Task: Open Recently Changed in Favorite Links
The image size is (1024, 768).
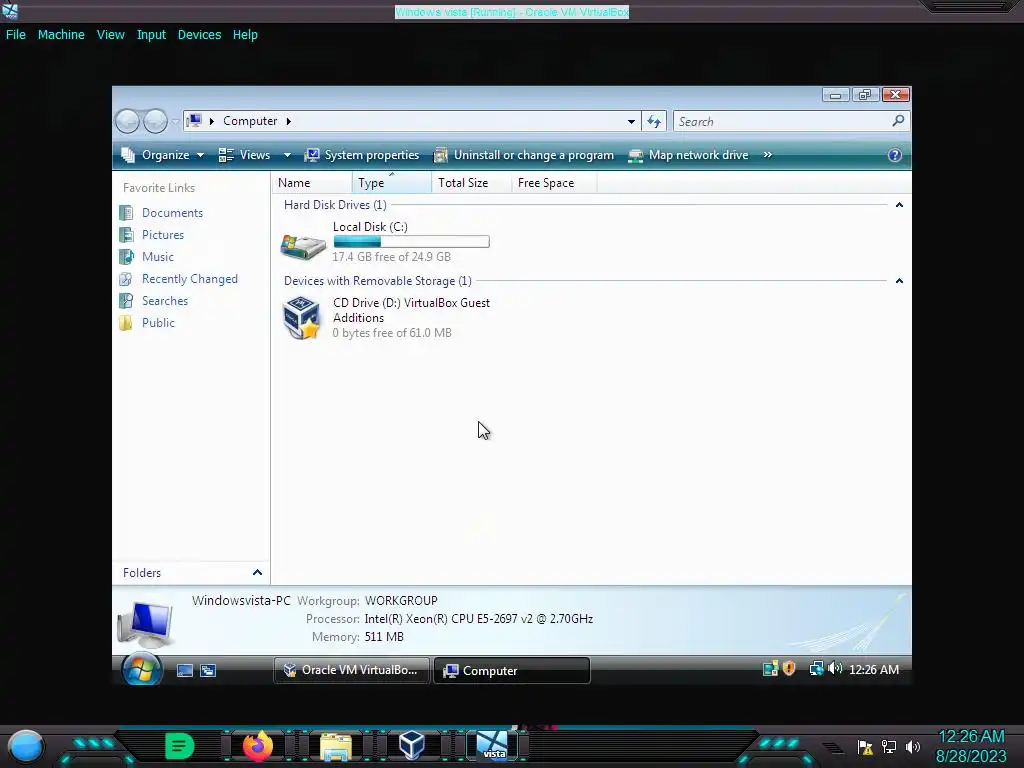Action: pos(190,279)
